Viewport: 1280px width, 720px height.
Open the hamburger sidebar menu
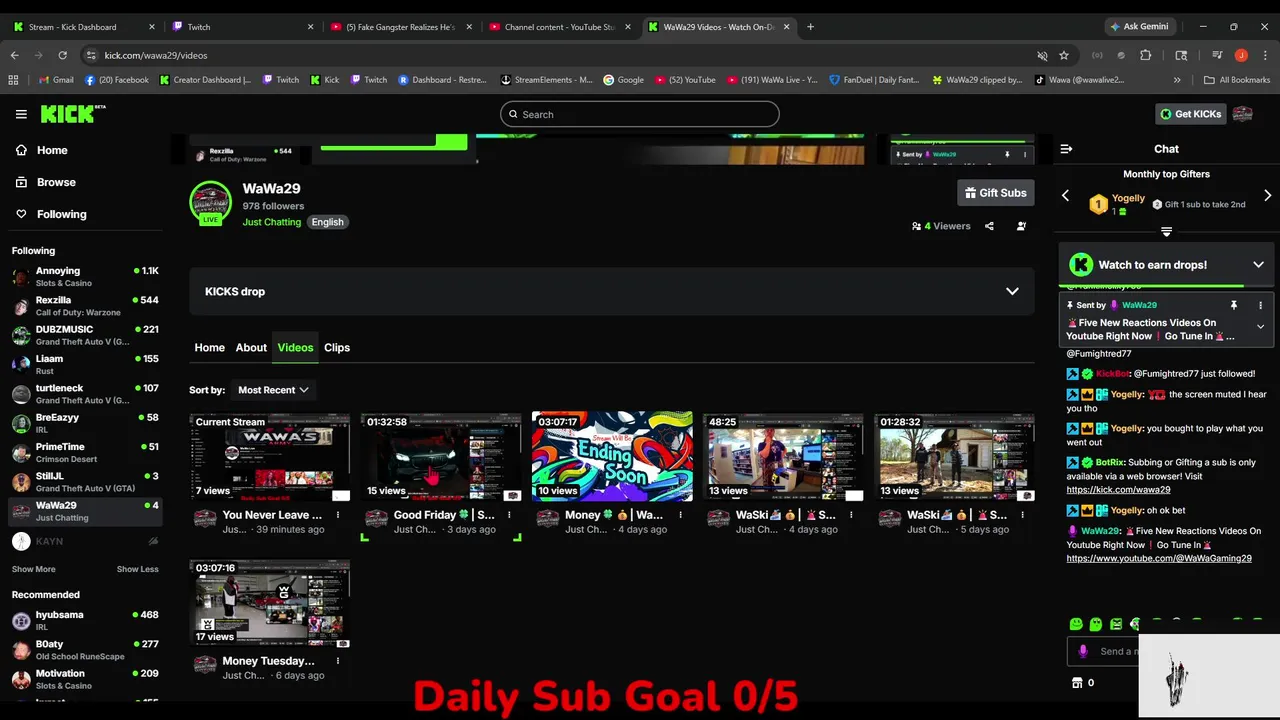click(x=21, y=114)
